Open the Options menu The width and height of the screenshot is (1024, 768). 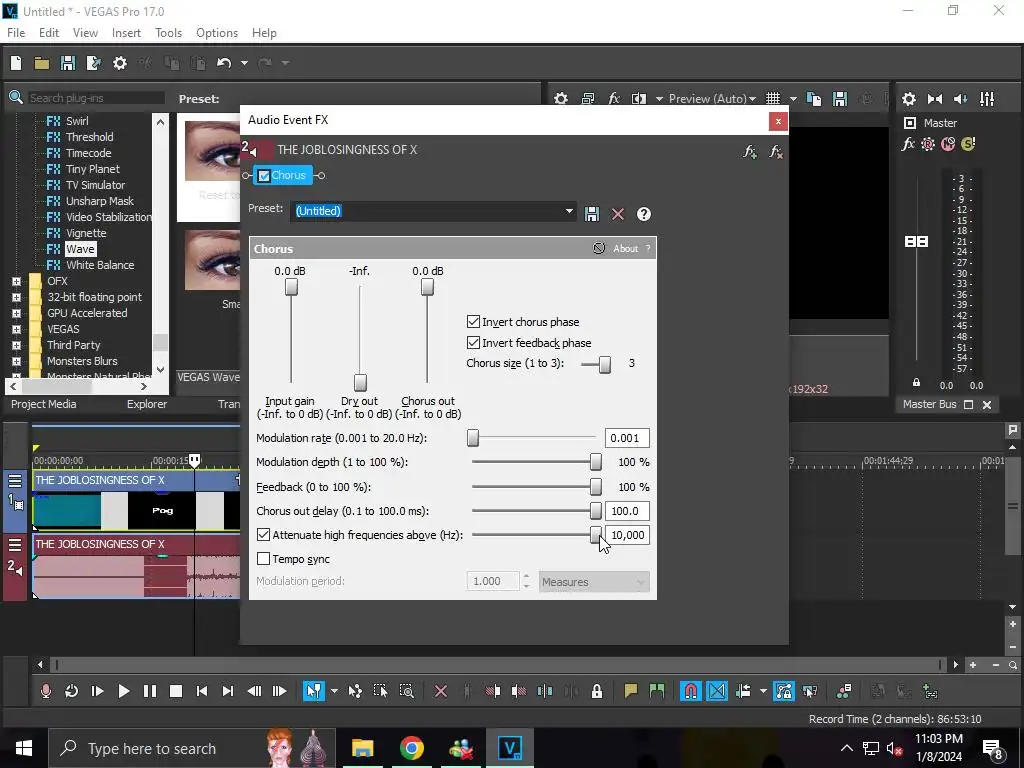pos(217,33)
